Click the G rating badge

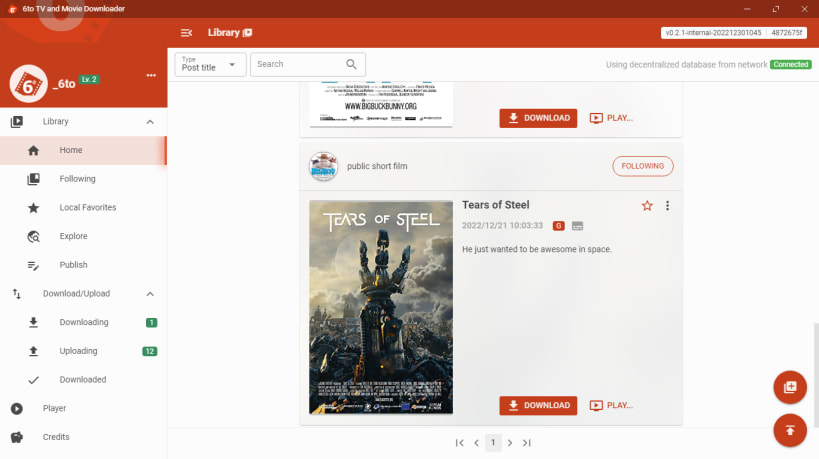point(558,226)
